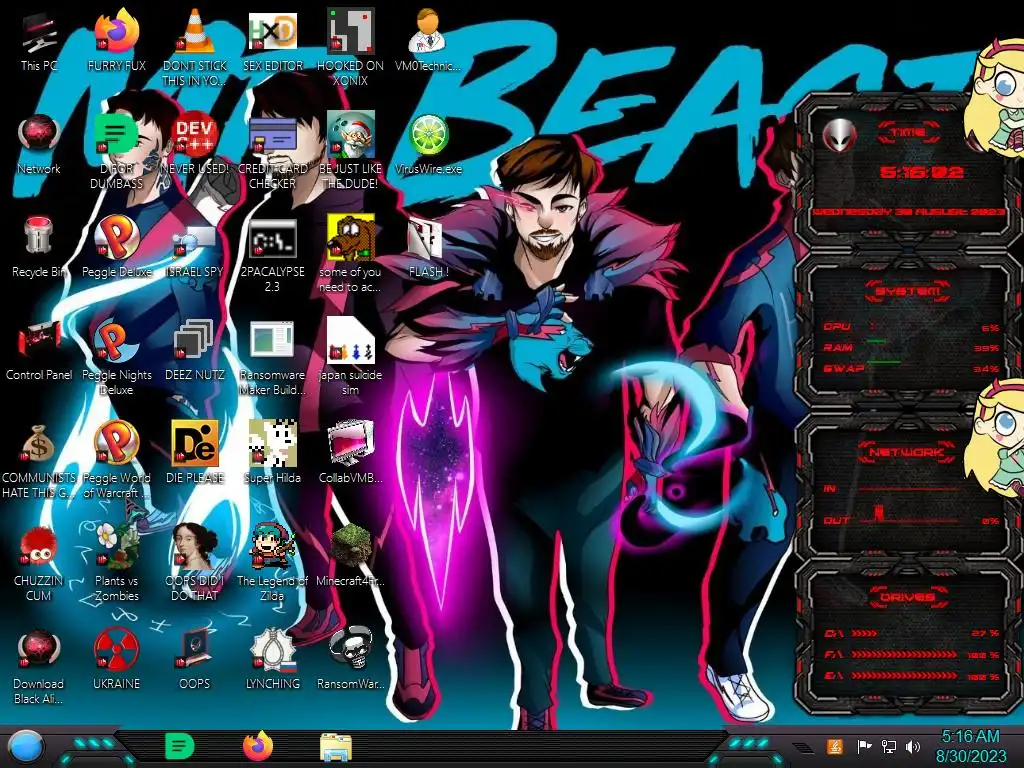The height and width of the screenshot is (768, 1024).
Task: Click the SYSTEM header in the widget
Action: pyautogui.click(x=908, y=291)
